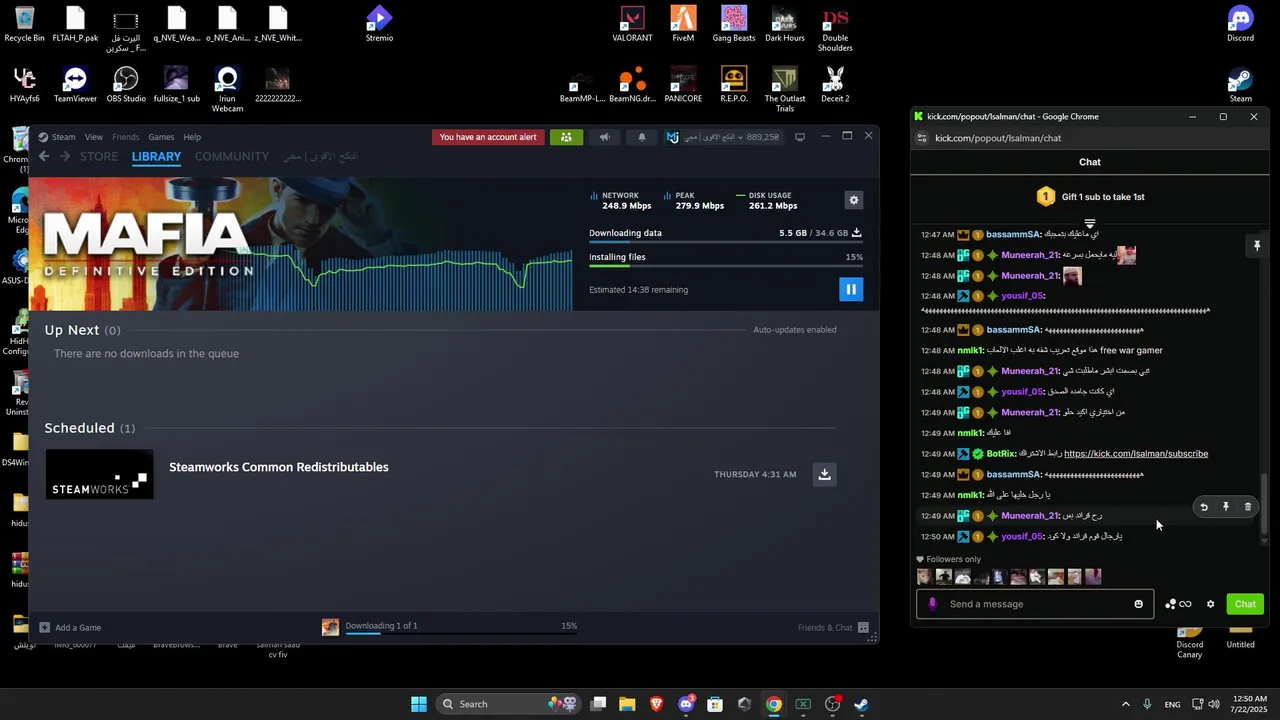Open Stremio desktop shortcut
1280x720 pixels.
coord(379,25)
